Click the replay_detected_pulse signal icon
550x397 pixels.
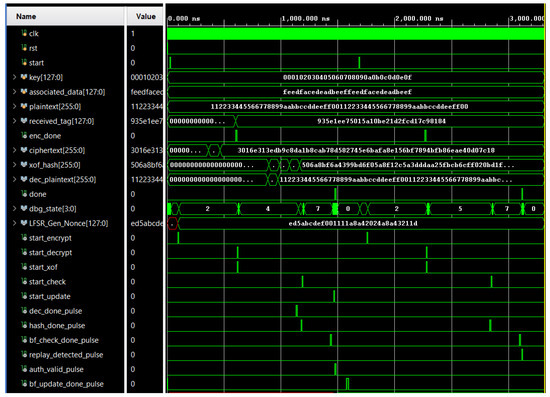click(x=24, y=355)
